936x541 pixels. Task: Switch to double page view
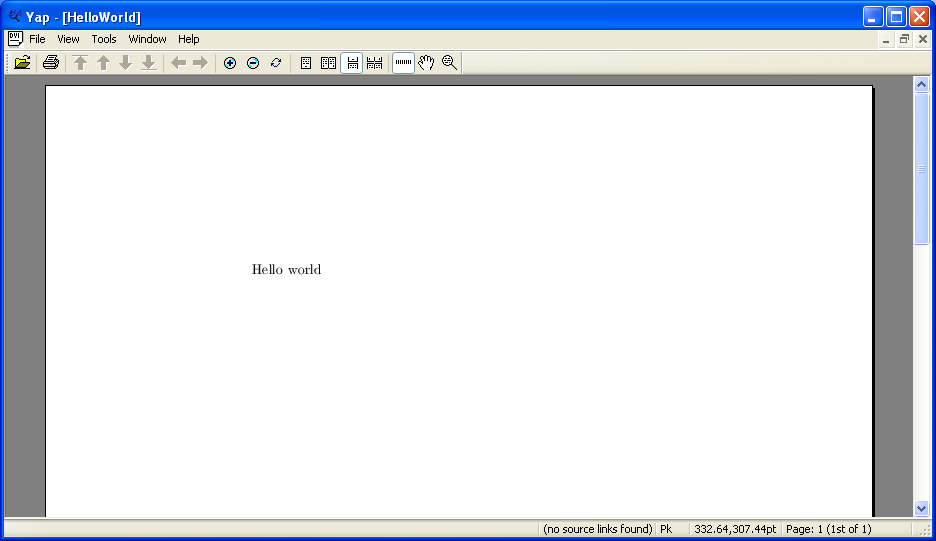click(x=328, y=63)
